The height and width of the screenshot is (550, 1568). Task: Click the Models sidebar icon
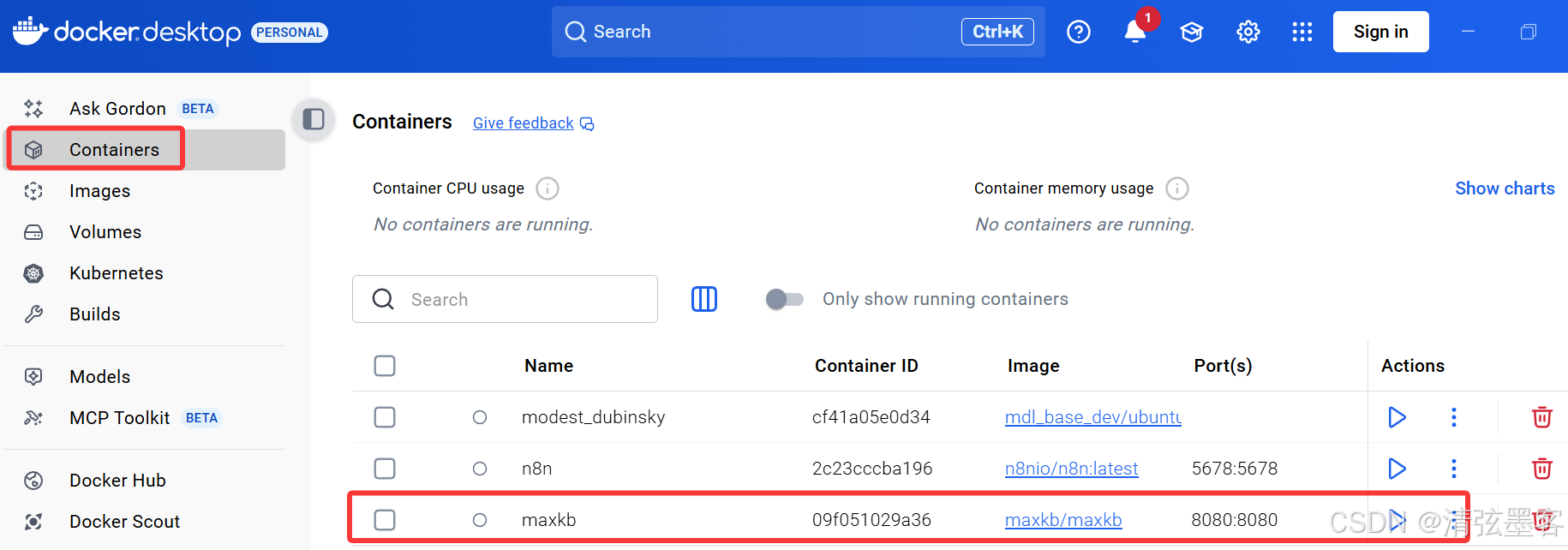(x=33, y=377)
